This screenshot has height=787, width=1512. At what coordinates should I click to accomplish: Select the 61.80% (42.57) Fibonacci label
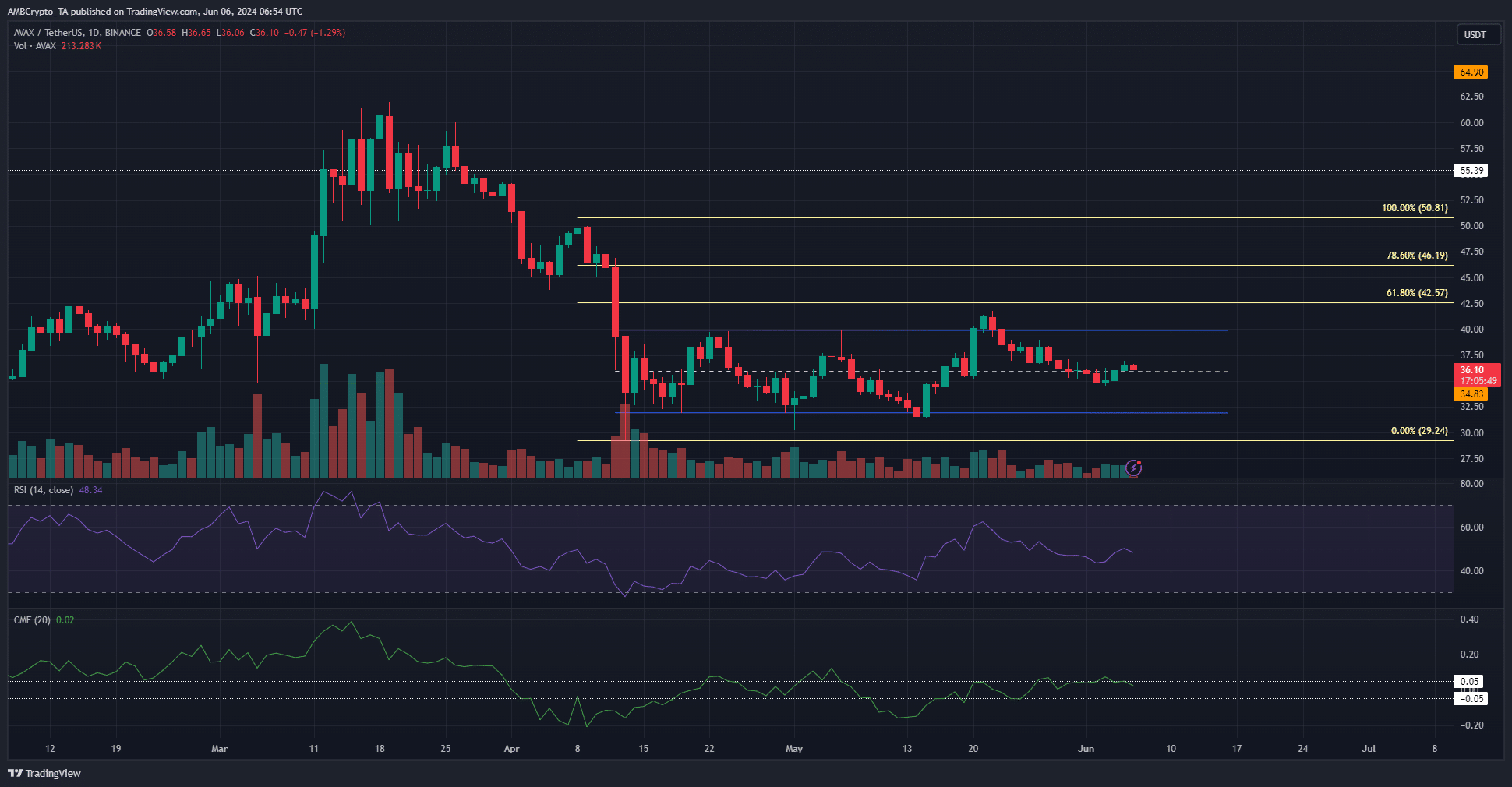click(x=1417, y=293)
